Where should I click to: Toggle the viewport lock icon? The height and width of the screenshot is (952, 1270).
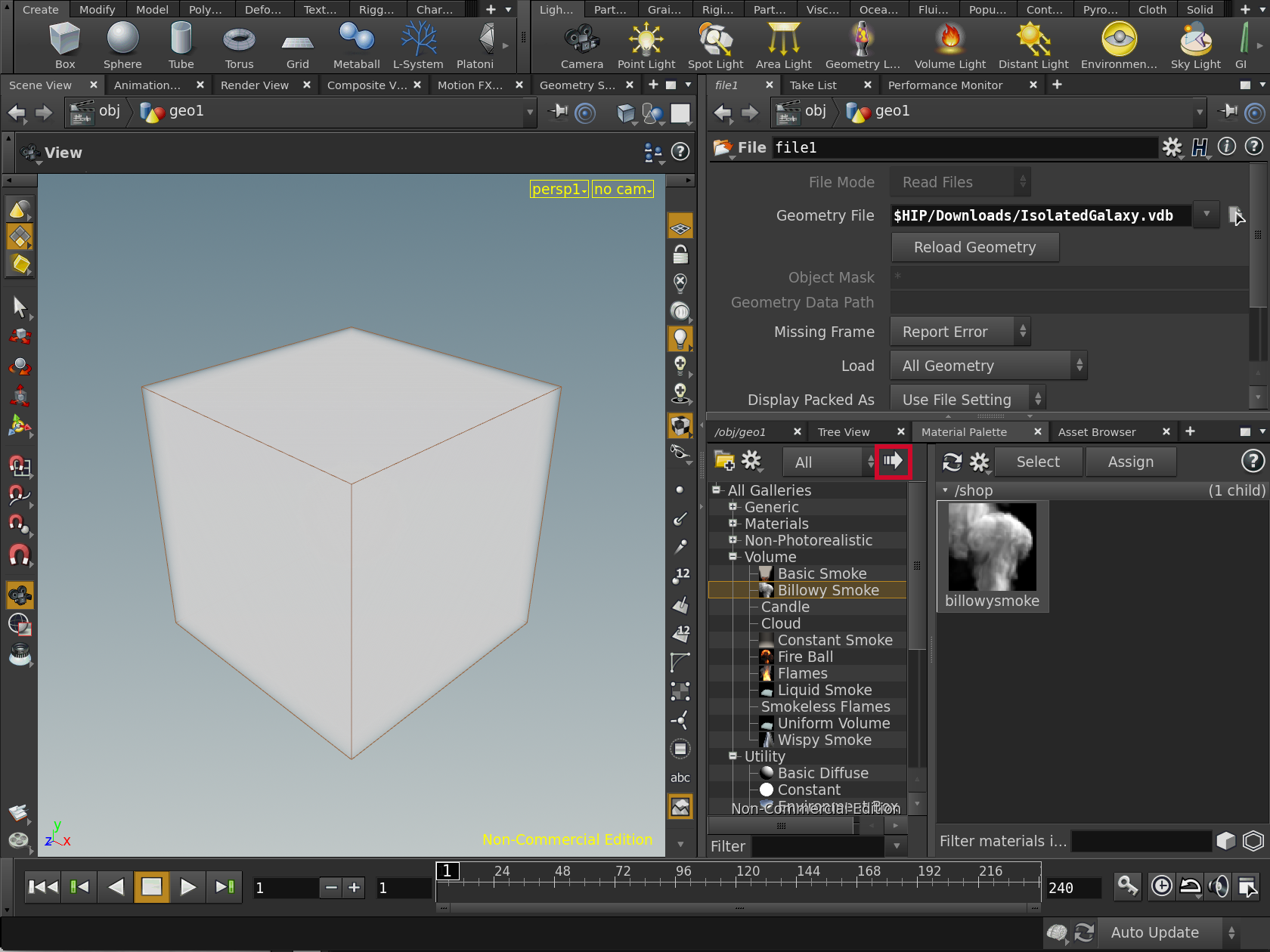pyautogui.click(x=680, y=255)
